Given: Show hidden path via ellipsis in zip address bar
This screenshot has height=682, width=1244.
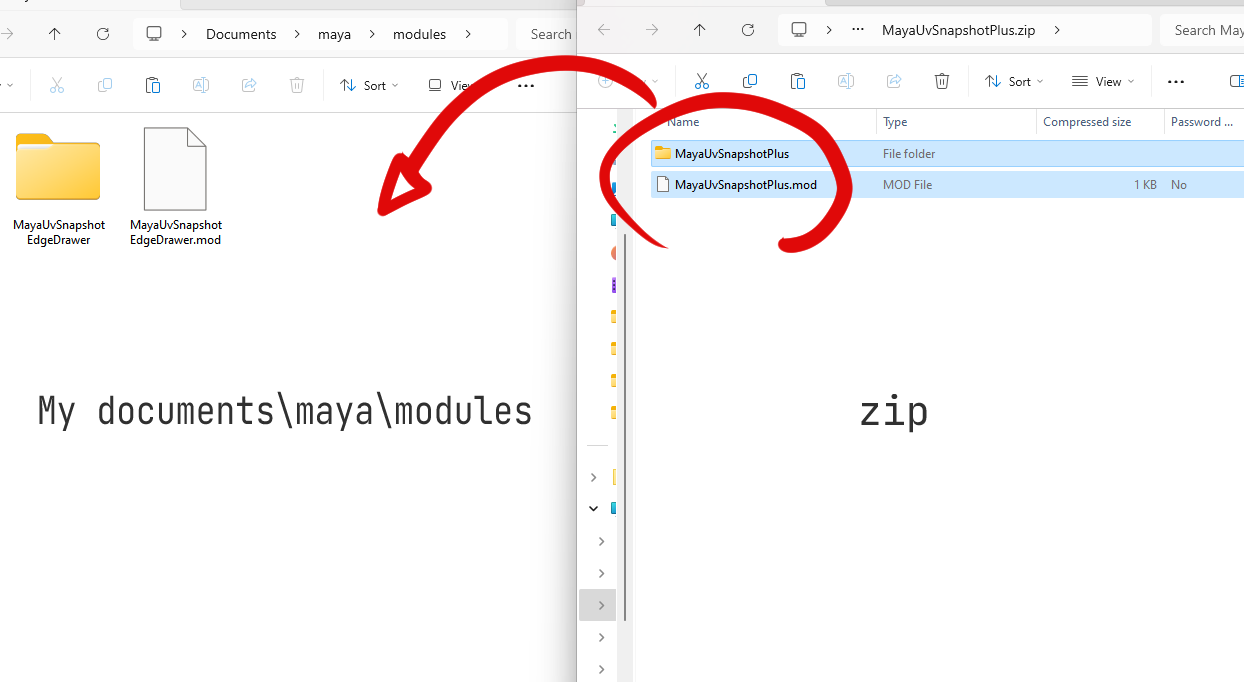Looking at the screenshot, I should coord(858,30).
